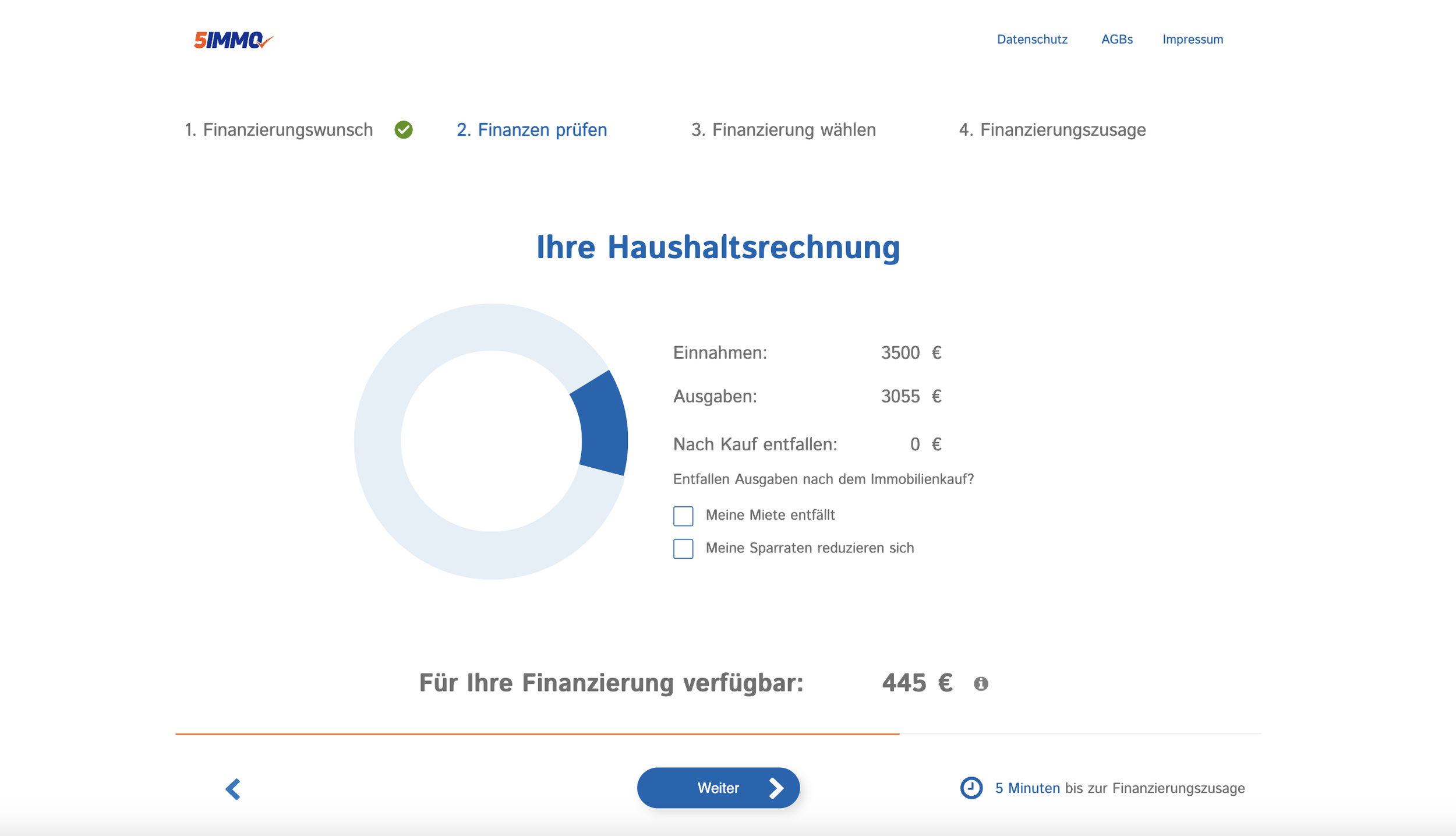Jump to step 4. Finanzierungszusage
The width and height of the screenshot is (1456, 836).
tap(1052, 129)
